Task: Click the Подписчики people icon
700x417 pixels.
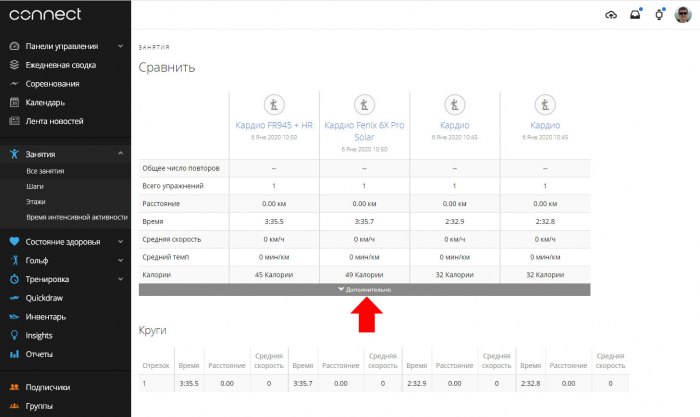Action: click(14, 387)
